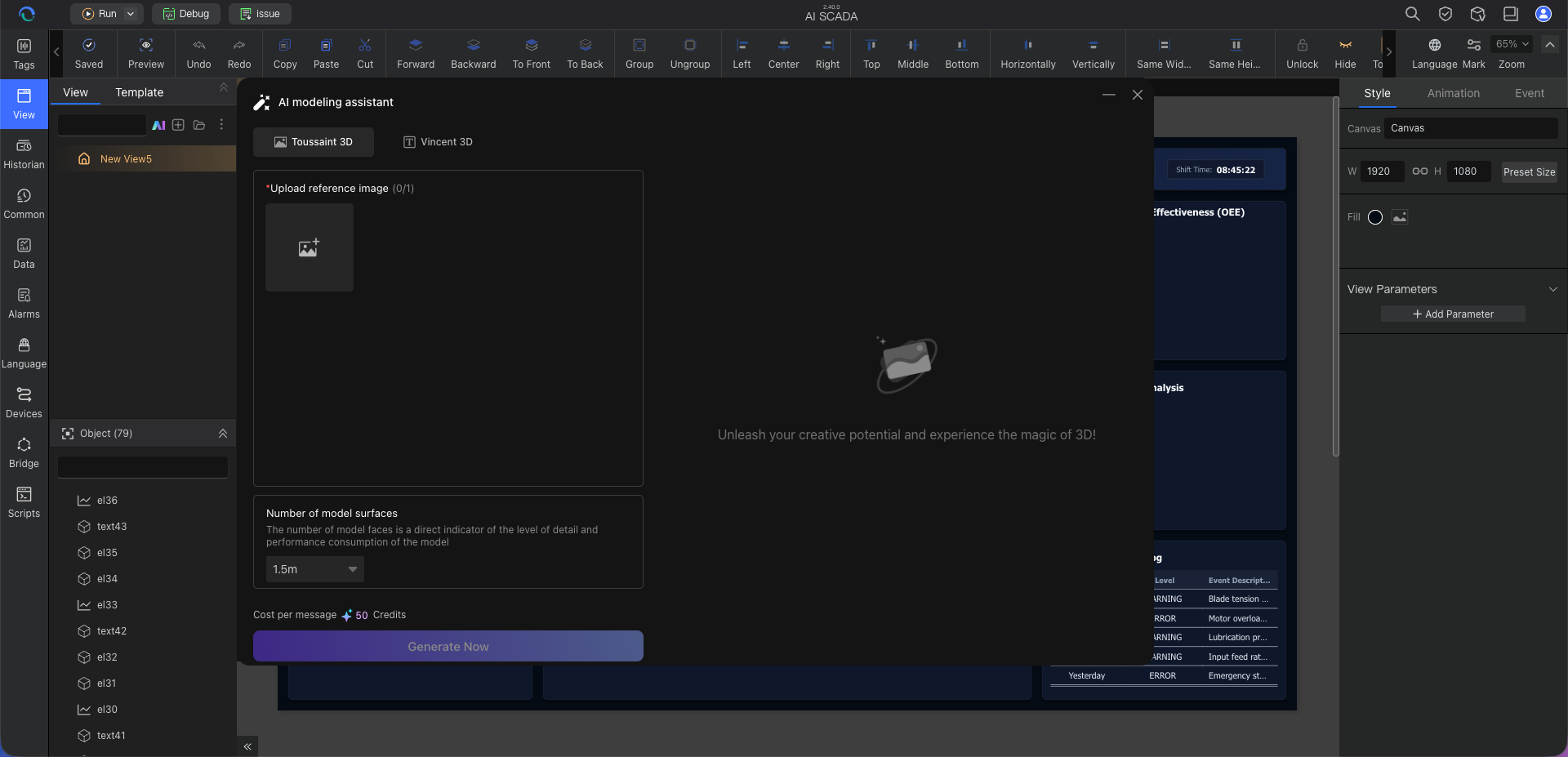Click the Preview toolbar icon
The width and height of the screenshot is (1568, 757).
(145, 54)
